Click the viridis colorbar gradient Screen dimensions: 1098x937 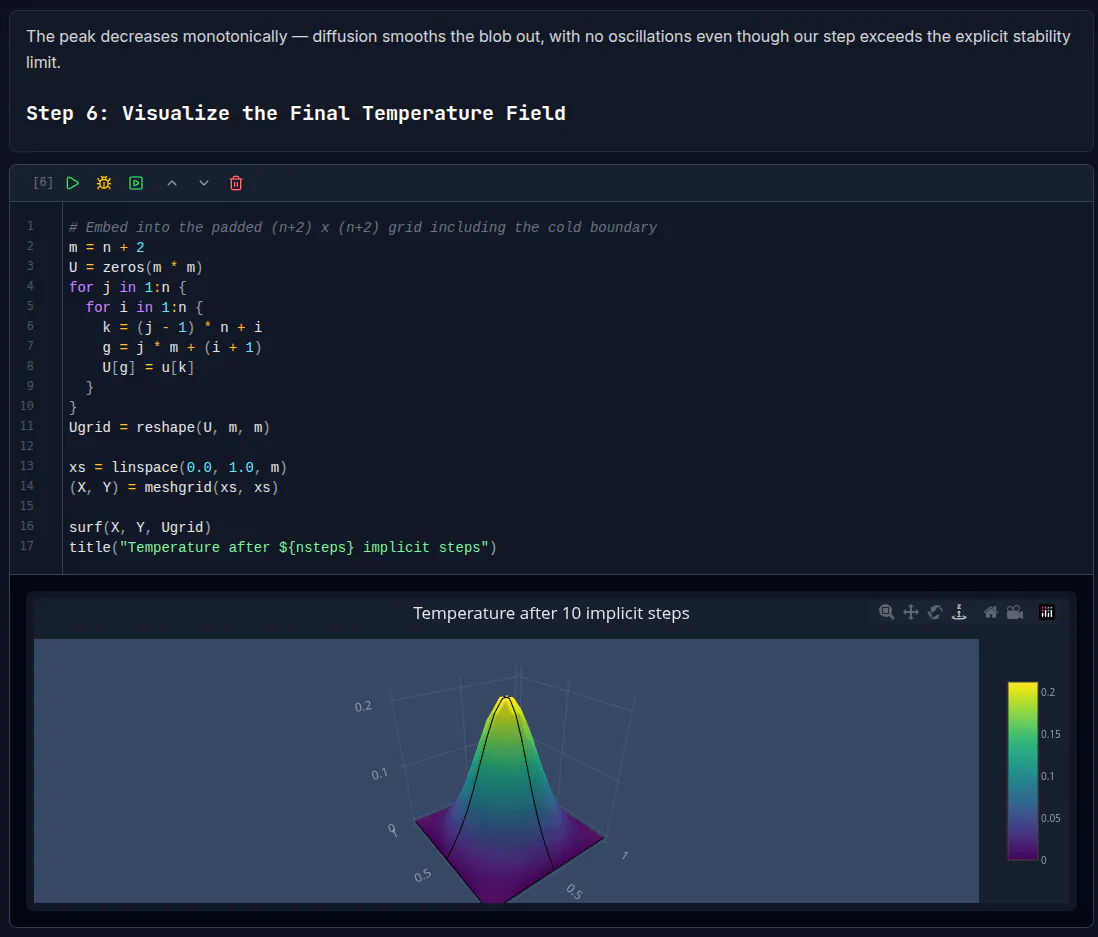tap(1022, 771)
